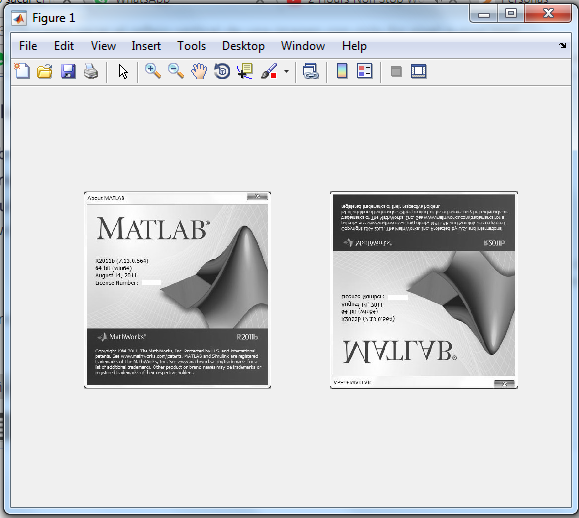Print the figure using the printer icon
Screen dimensions: 579x518
pos(91,71)
